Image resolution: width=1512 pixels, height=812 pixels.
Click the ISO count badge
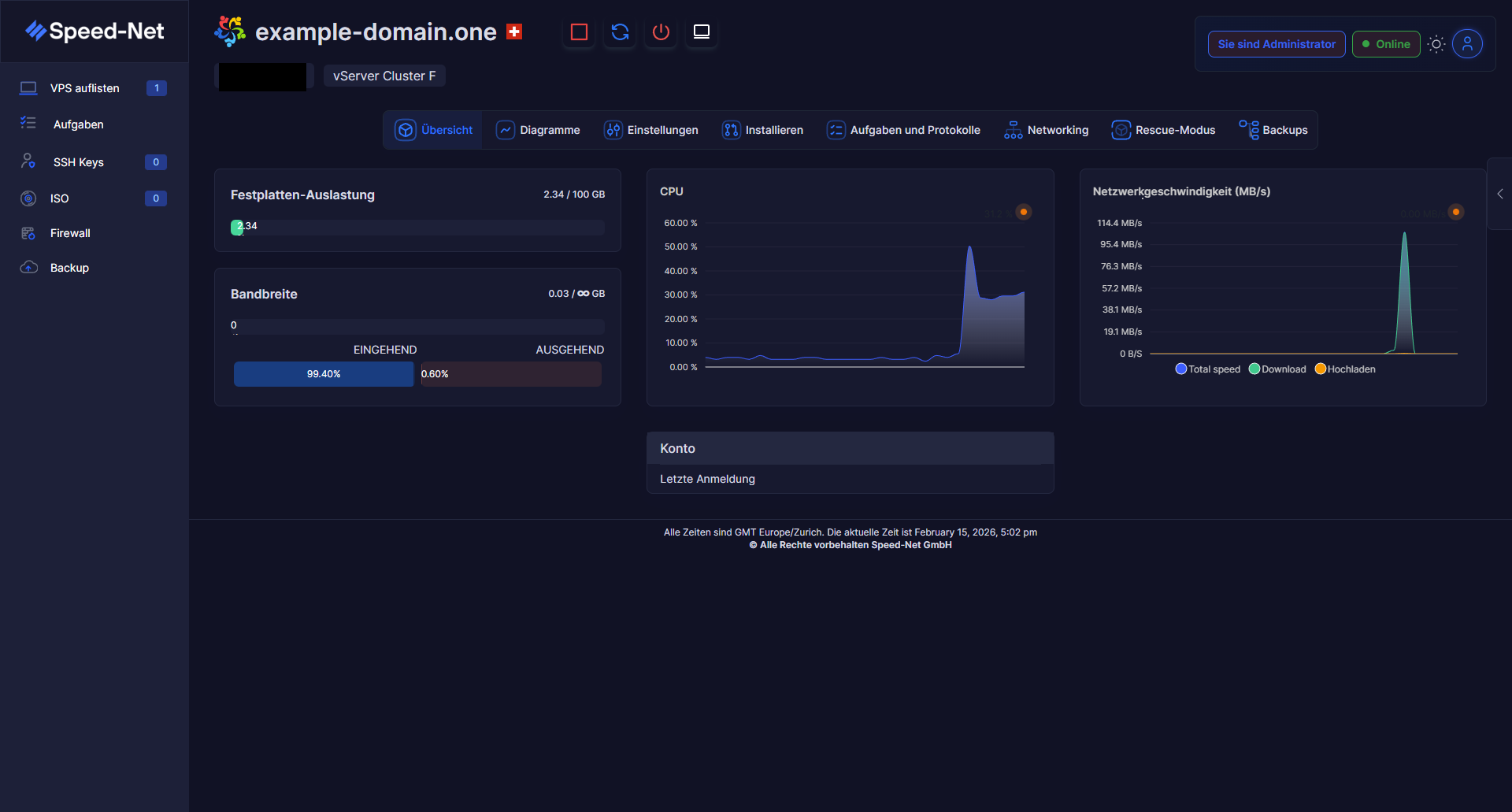pos(156,198)
